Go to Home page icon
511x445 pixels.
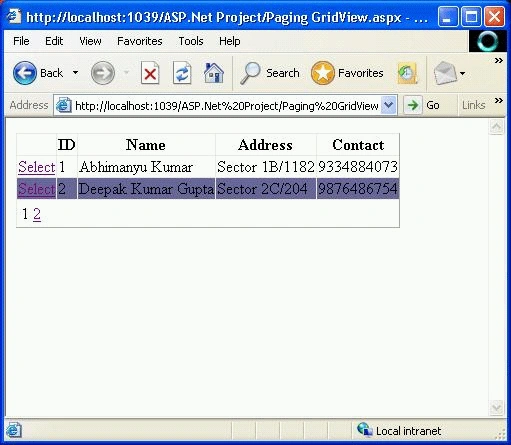(214, 73)
